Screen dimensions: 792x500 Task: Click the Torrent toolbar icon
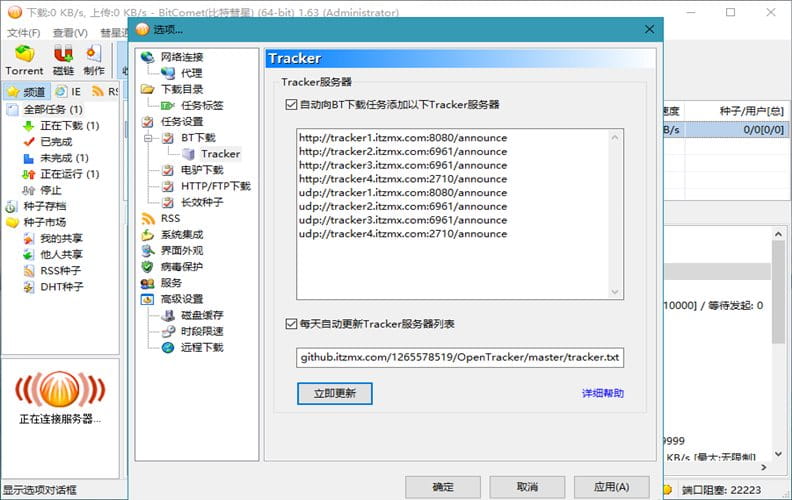[24, 60]
